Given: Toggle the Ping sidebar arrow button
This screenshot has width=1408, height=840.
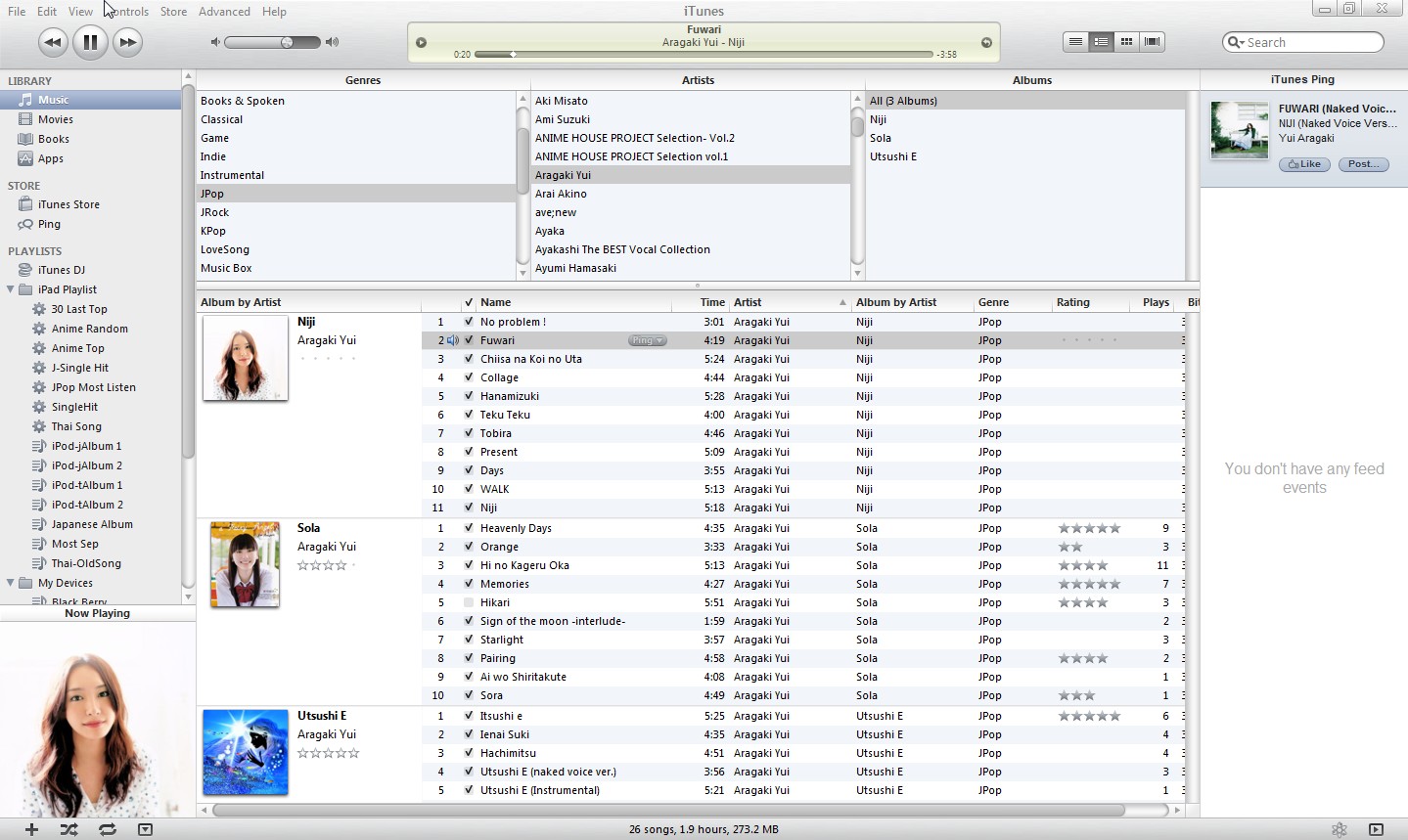Looking at the screenshot, I should pyautogui.click(x=1376, y=829).
